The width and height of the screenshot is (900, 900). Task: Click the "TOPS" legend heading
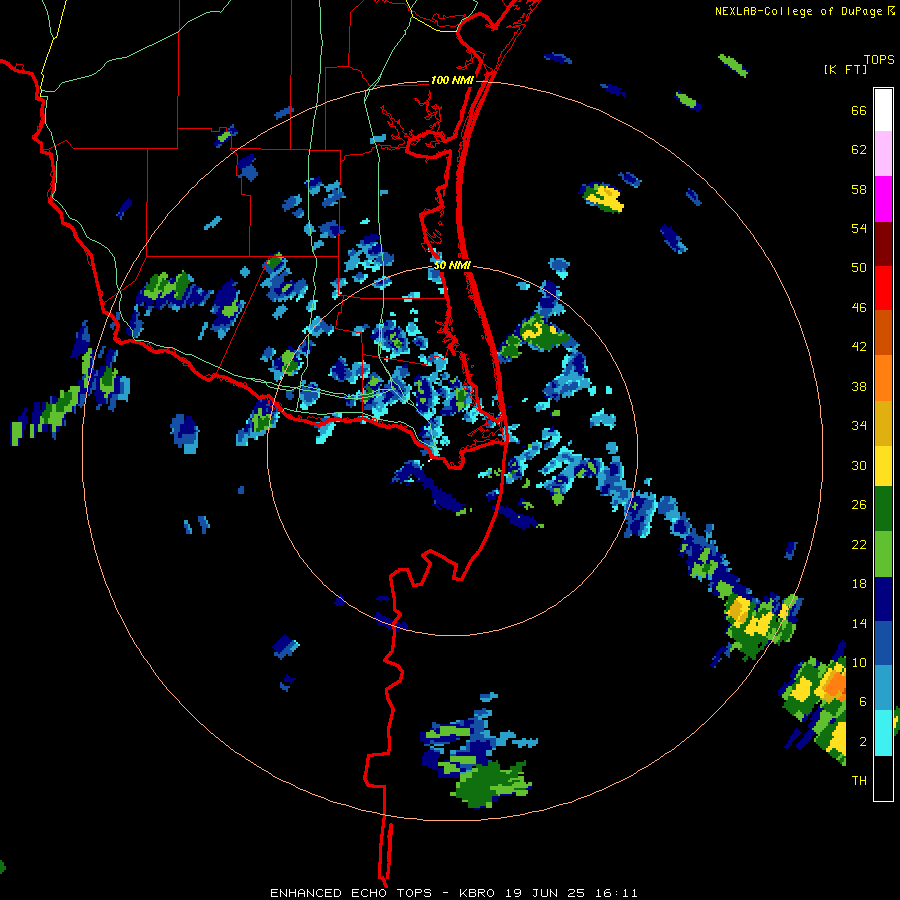(879, 60)
